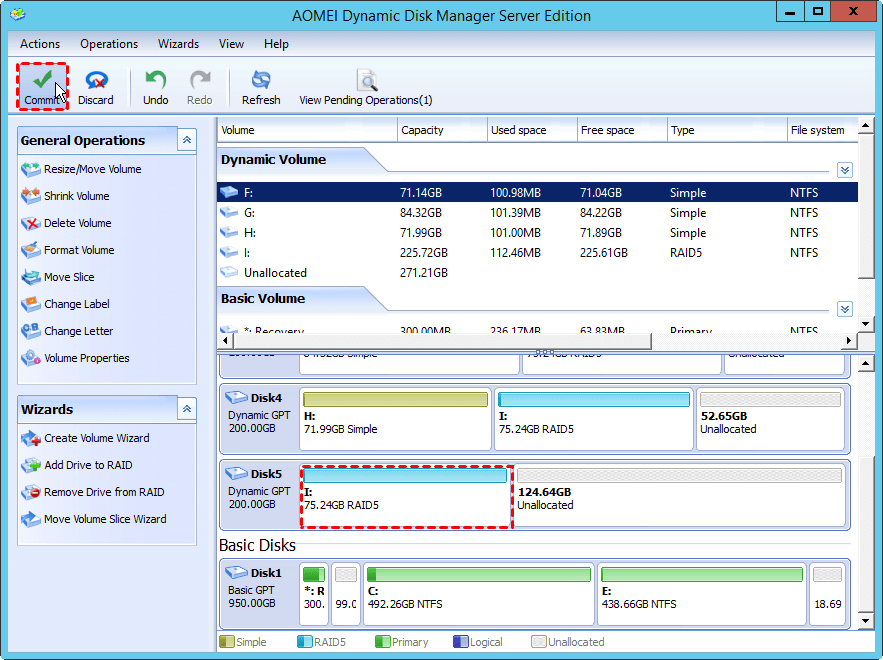Click Format Volume in General Operations
This screenshot has height=660, width=883.
pyautogui.click(x=78, y=250)
